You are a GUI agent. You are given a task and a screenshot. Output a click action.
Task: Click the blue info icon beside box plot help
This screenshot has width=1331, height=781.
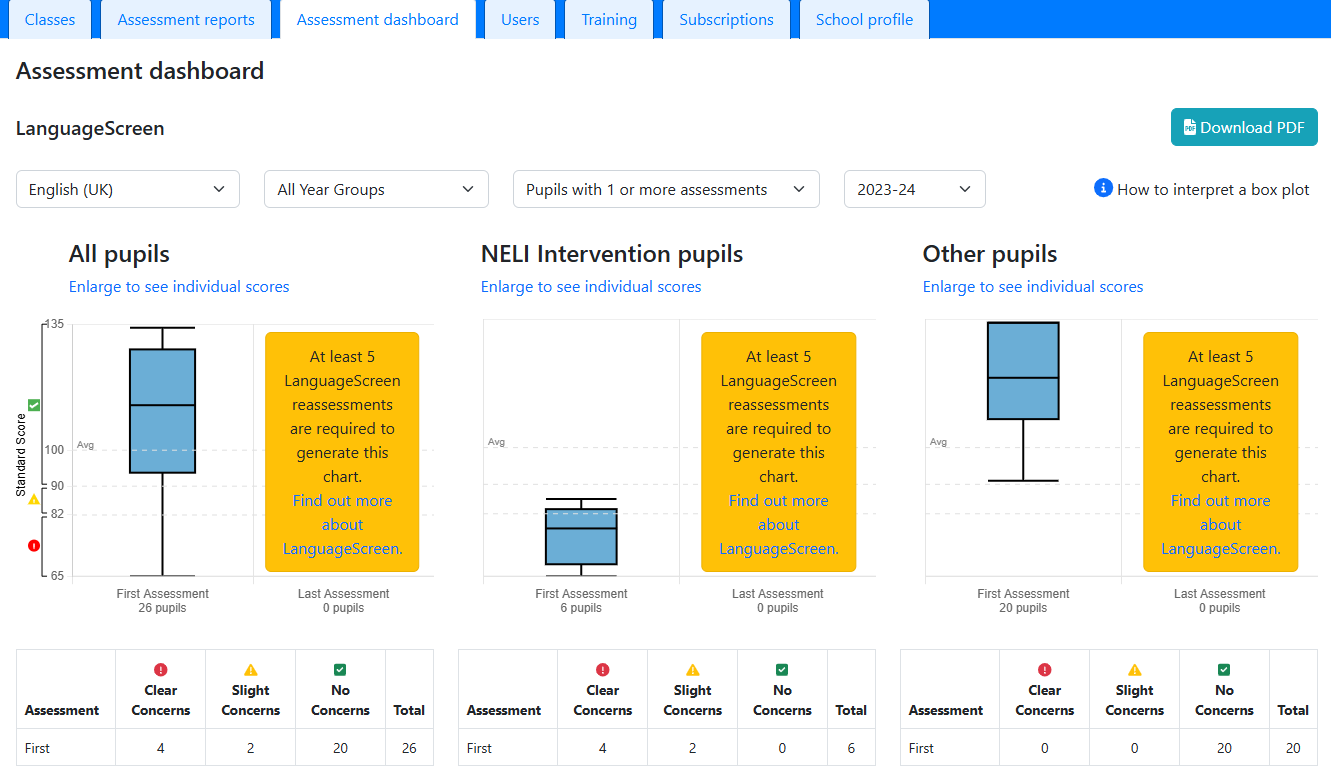coord(1103,188)
